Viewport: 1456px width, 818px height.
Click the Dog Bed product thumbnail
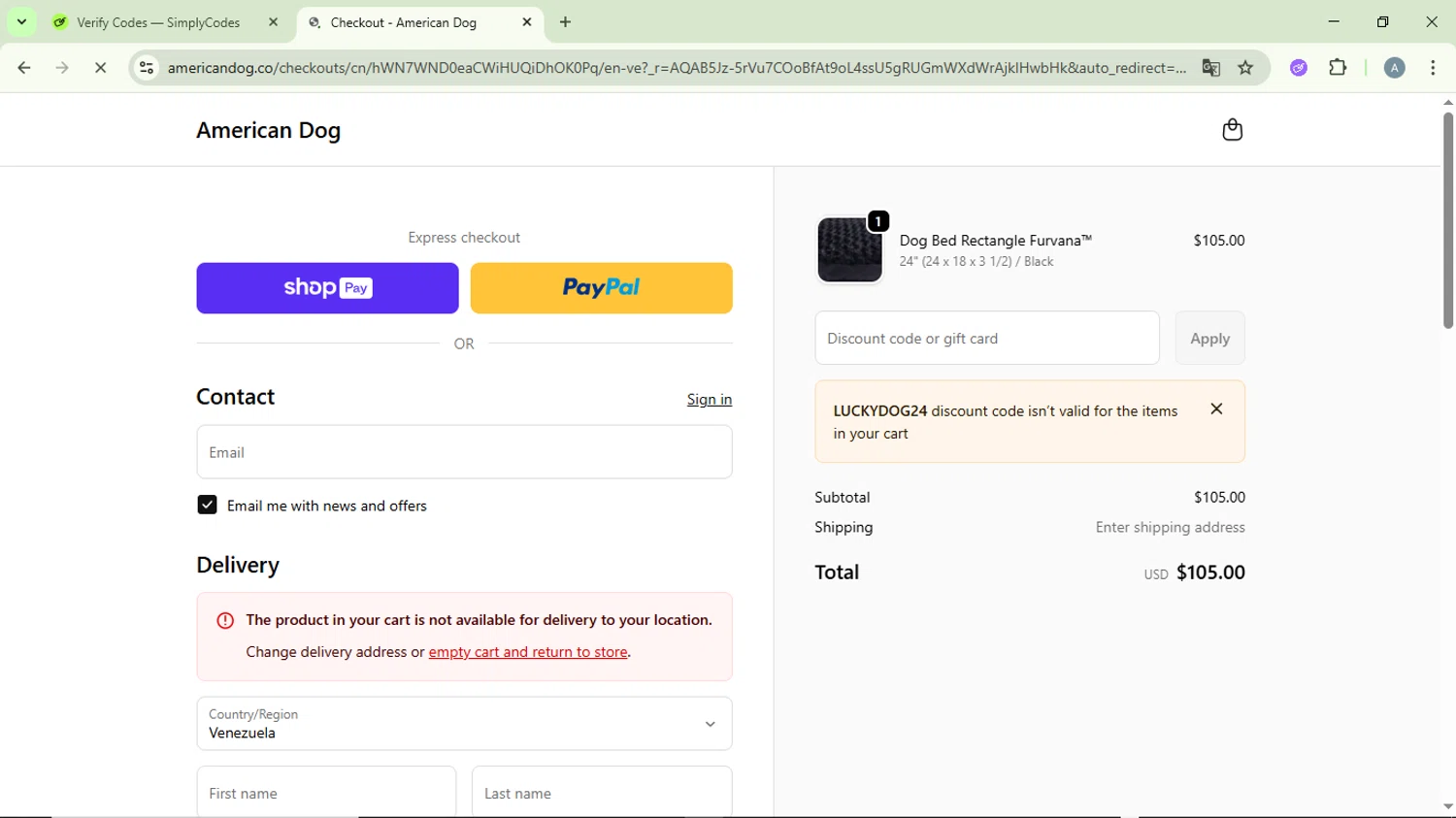(x=849, y=250)
